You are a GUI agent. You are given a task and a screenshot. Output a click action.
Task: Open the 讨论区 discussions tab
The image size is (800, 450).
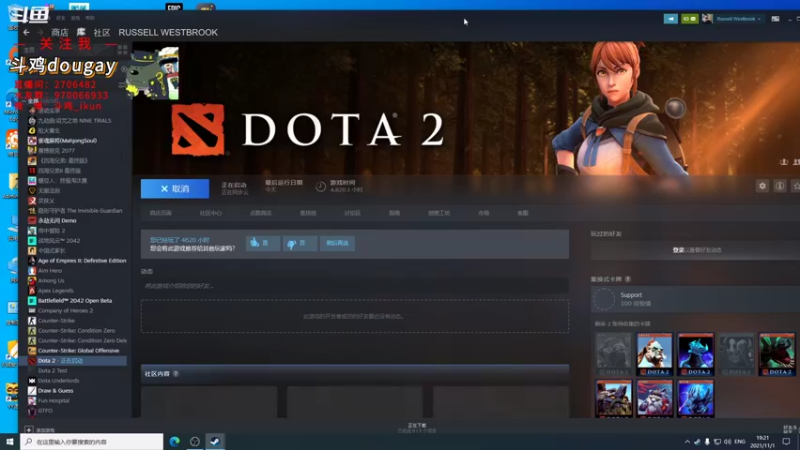pos(352,213)
